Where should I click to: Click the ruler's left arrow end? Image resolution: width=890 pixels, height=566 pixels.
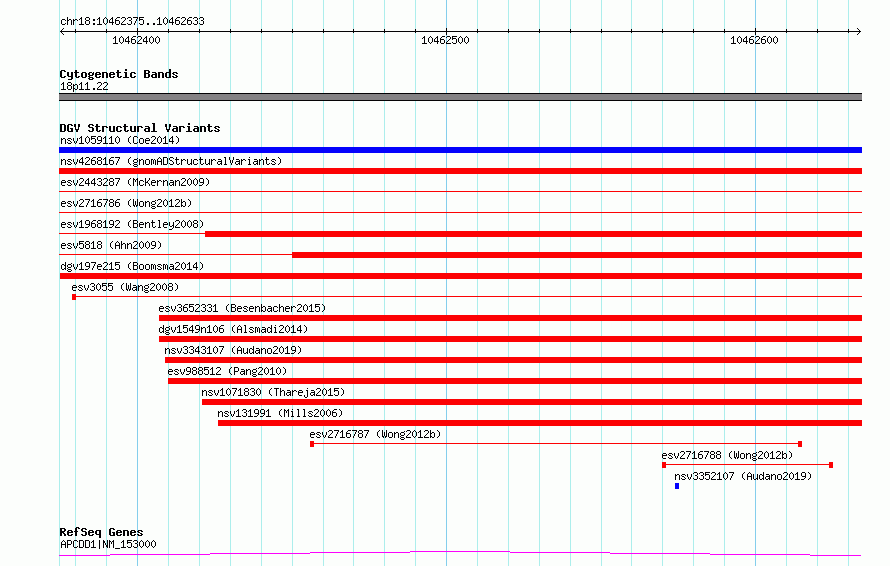point(62,31)
